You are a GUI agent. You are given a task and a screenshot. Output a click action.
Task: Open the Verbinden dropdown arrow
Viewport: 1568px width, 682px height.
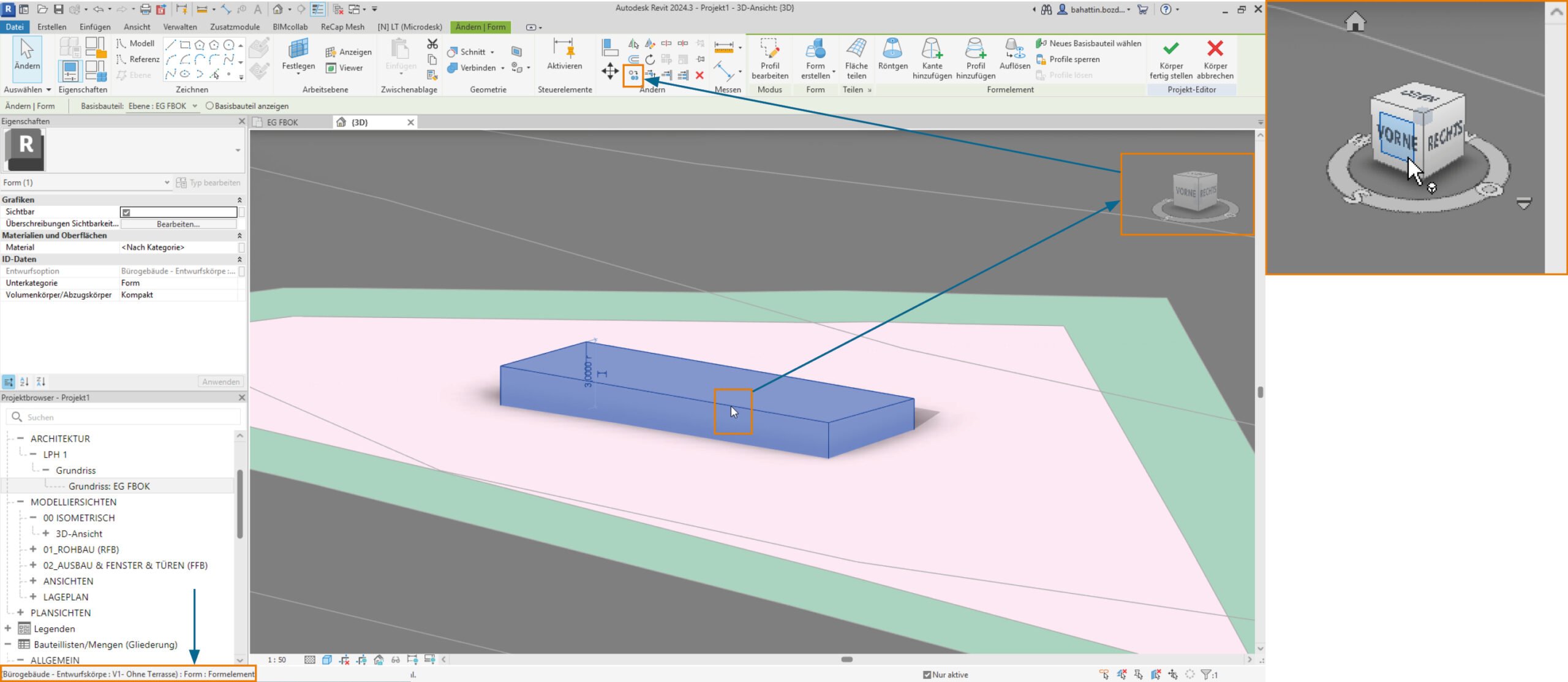point(503,68)
